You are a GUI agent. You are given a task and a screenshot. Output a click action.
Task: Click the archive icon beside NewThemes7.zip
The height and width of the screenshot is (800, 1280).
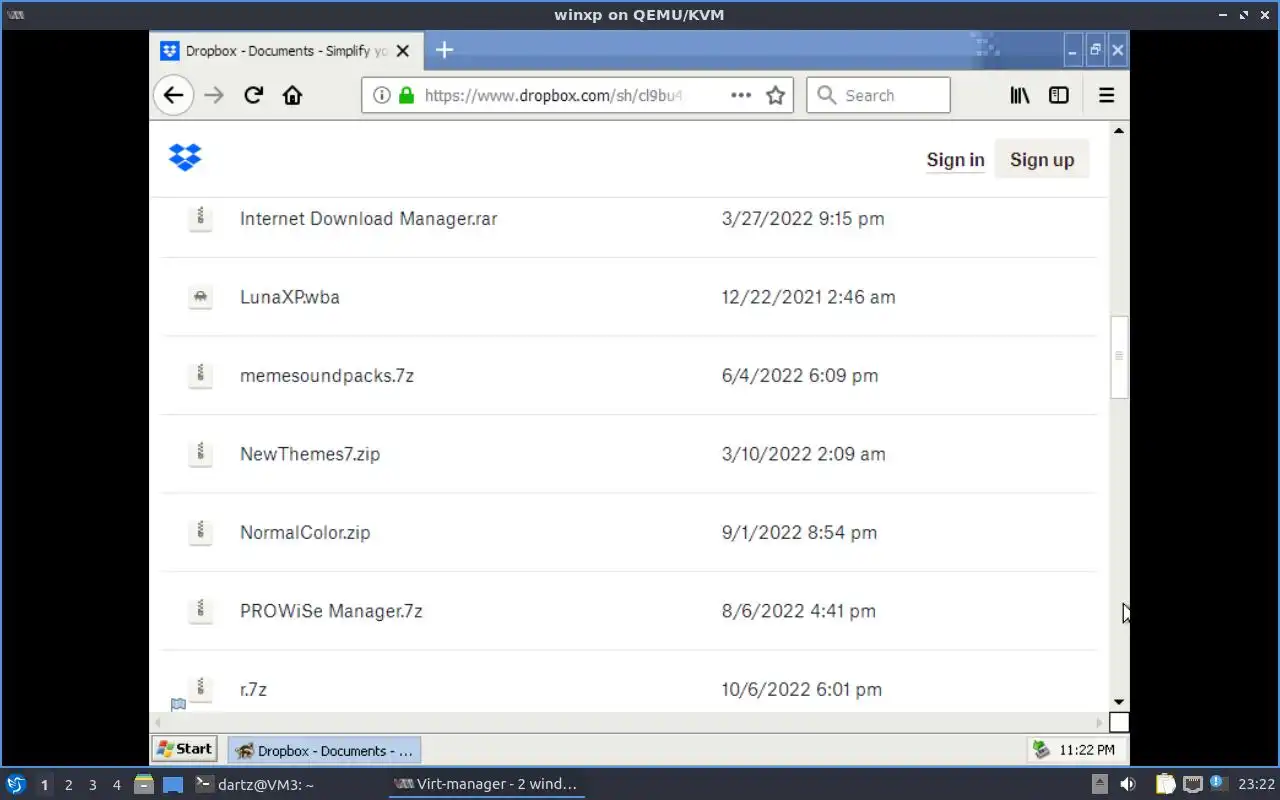(201, 454)
